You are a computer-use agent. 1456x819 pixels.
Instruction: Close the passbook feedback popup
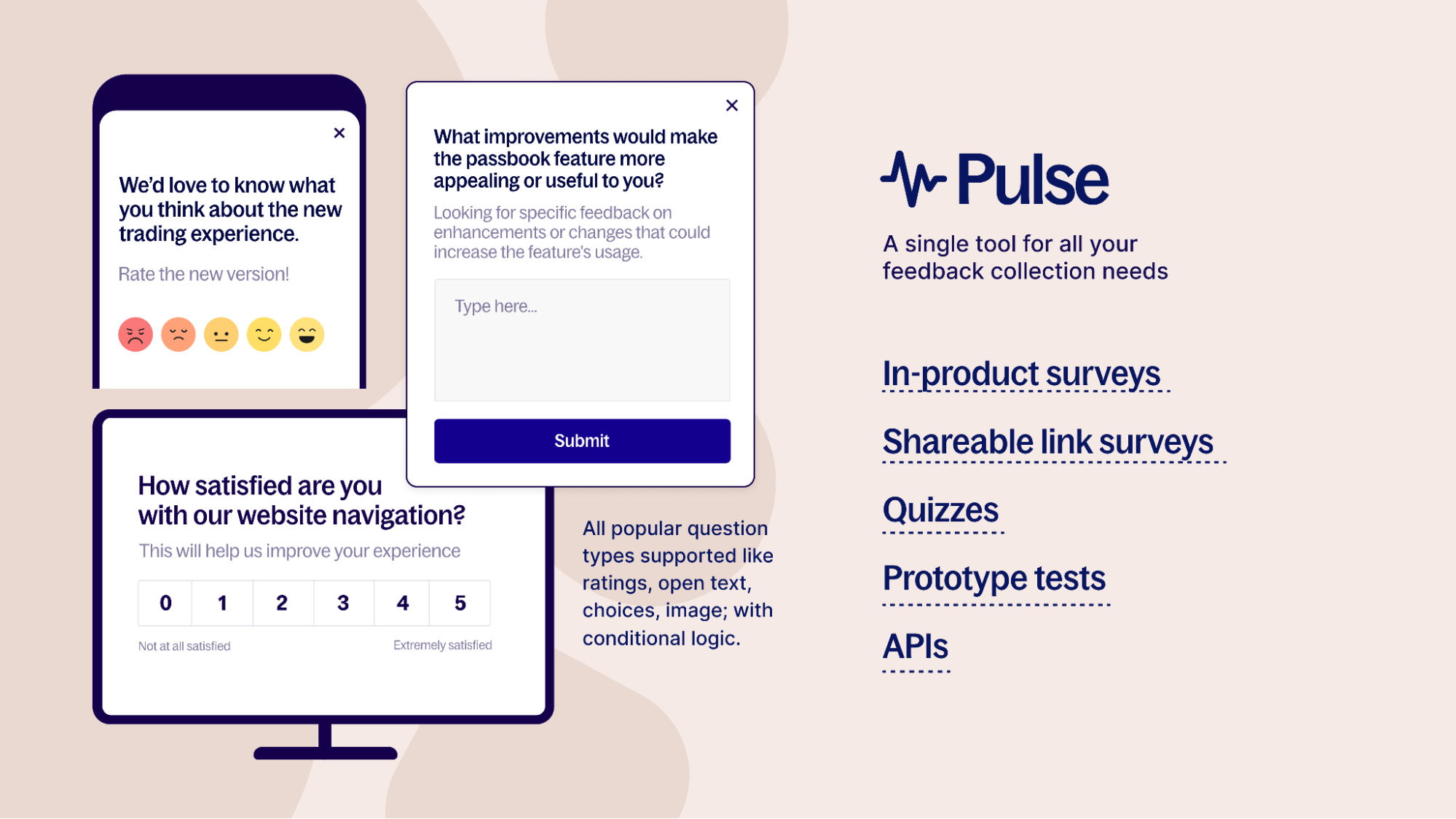(x=731, y=105)
